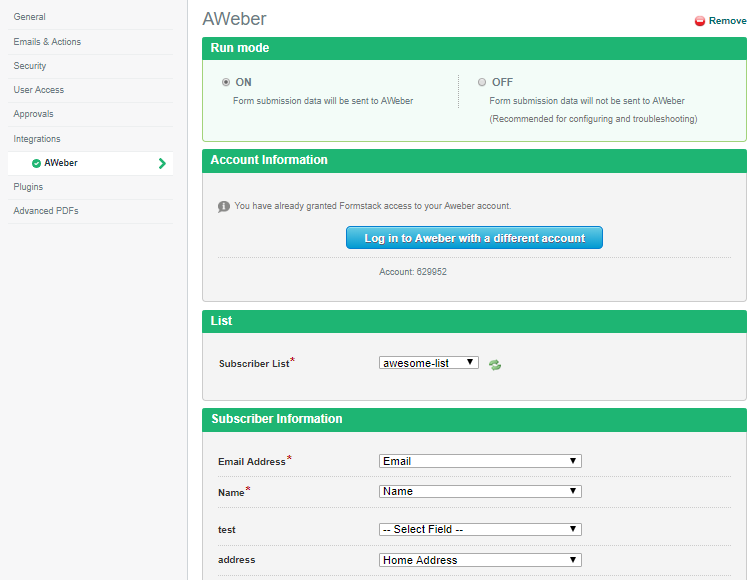Open the test Select Field dropdown

pyautogui.click(x=480, y=529)
